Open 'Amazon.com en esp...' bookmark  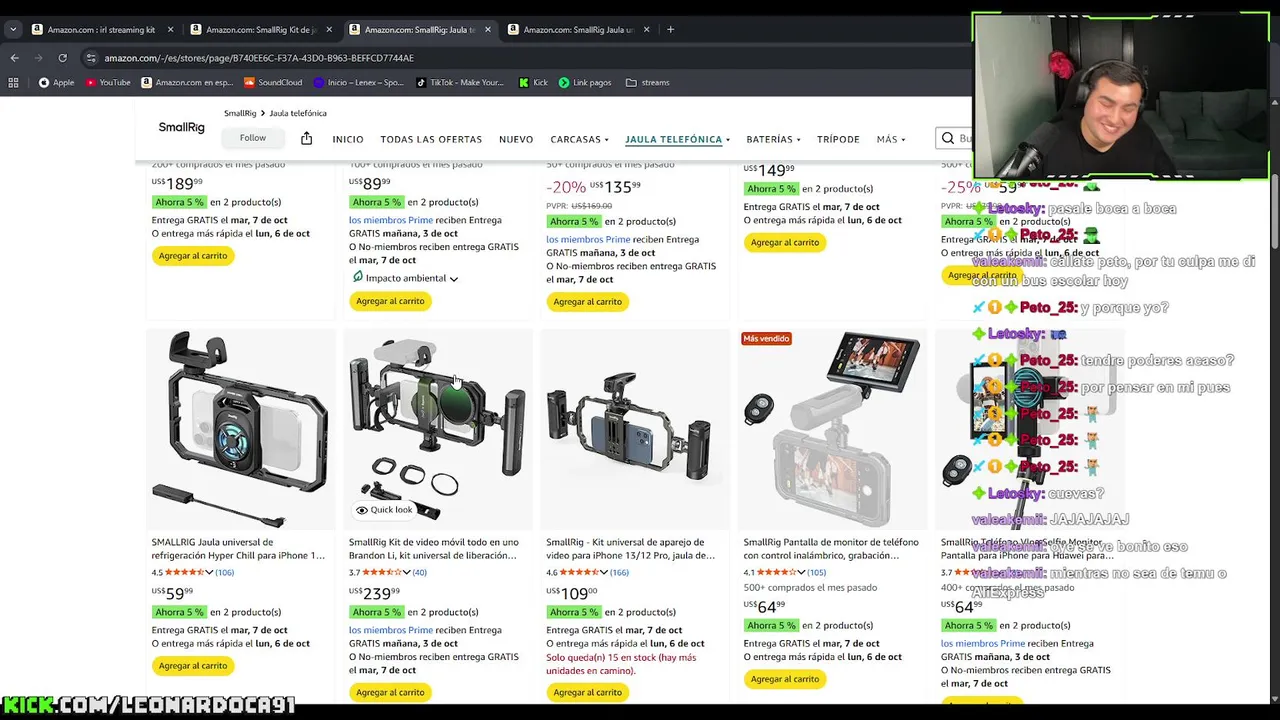click(187, 82)
